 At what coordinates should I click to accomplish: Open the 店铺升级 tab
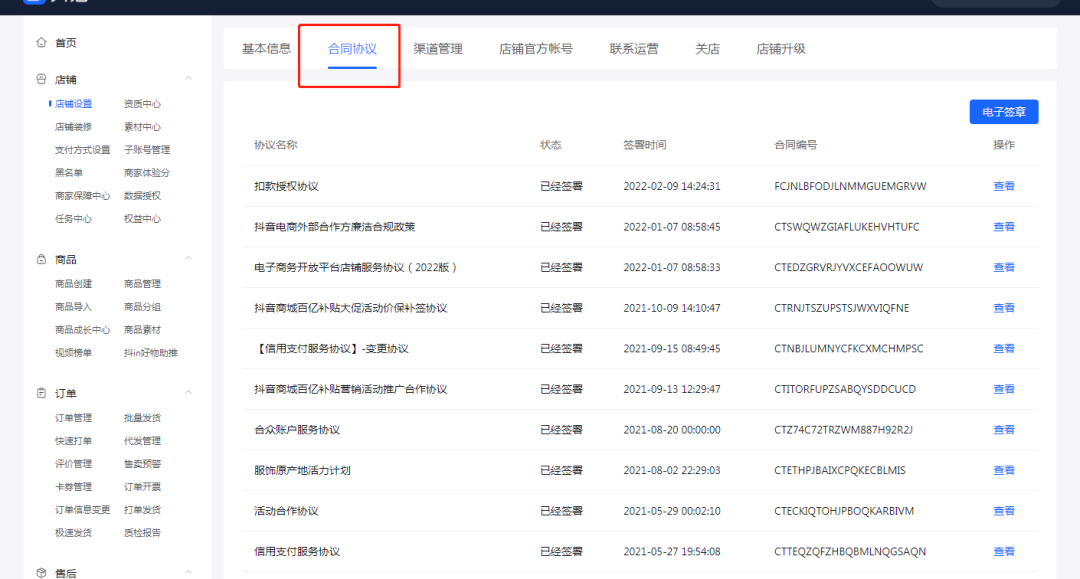(780, 49)
